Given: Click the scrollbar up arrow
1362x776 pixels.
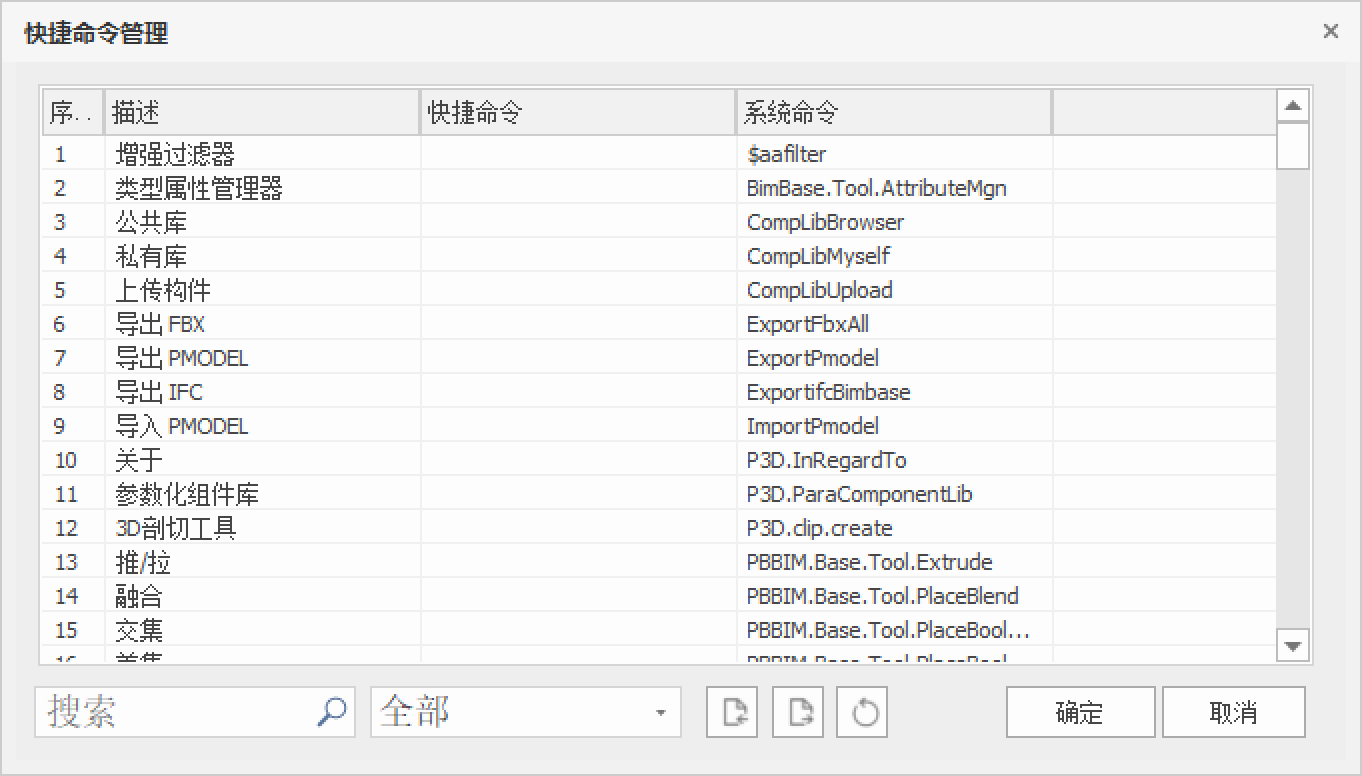Looking at the screenshot, I should [1293, 106].
